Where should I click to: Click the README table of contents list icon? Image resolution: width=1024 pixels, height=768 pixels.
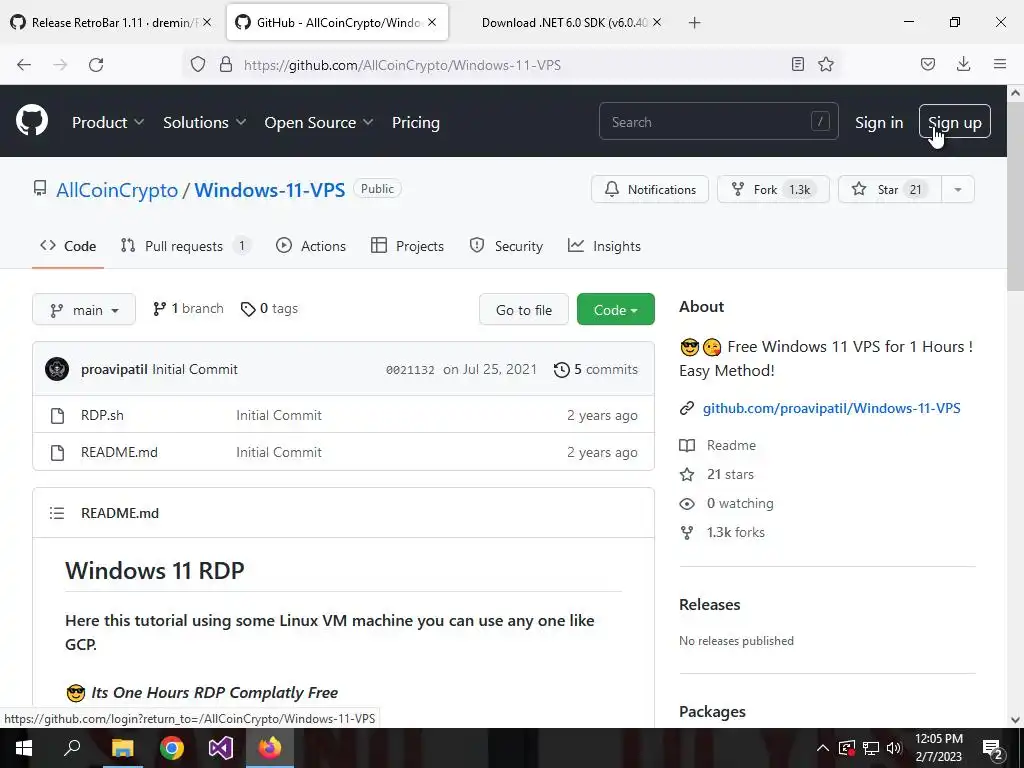click(57, 513)
